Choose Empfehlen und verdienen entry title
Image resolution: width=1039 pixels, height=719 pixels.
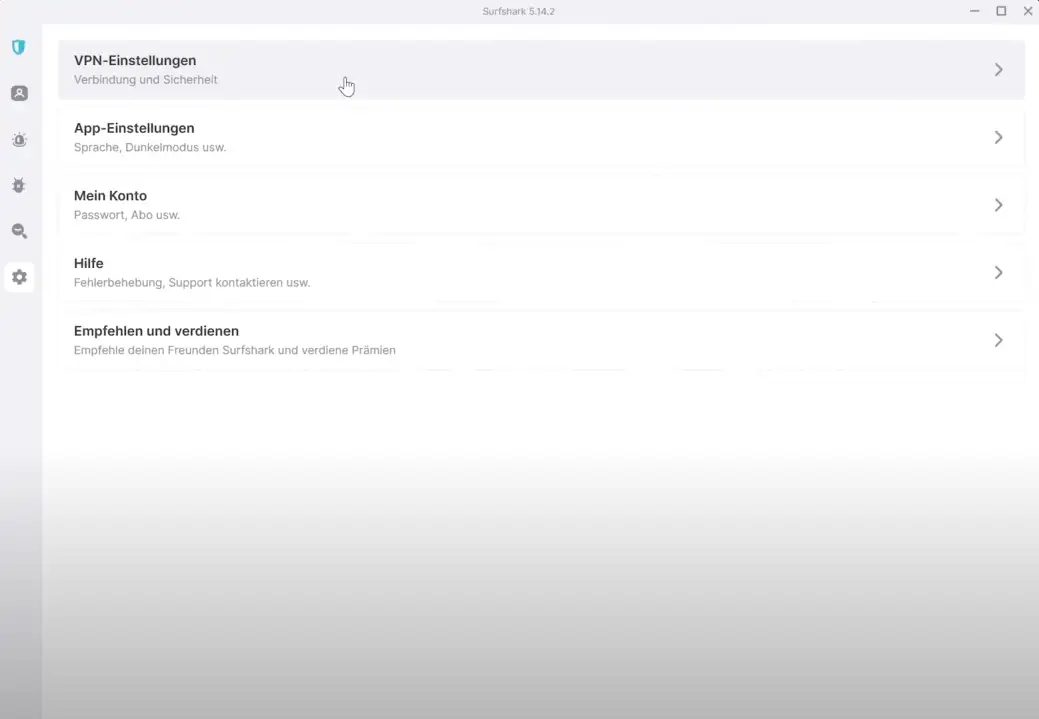click(156, 331)
